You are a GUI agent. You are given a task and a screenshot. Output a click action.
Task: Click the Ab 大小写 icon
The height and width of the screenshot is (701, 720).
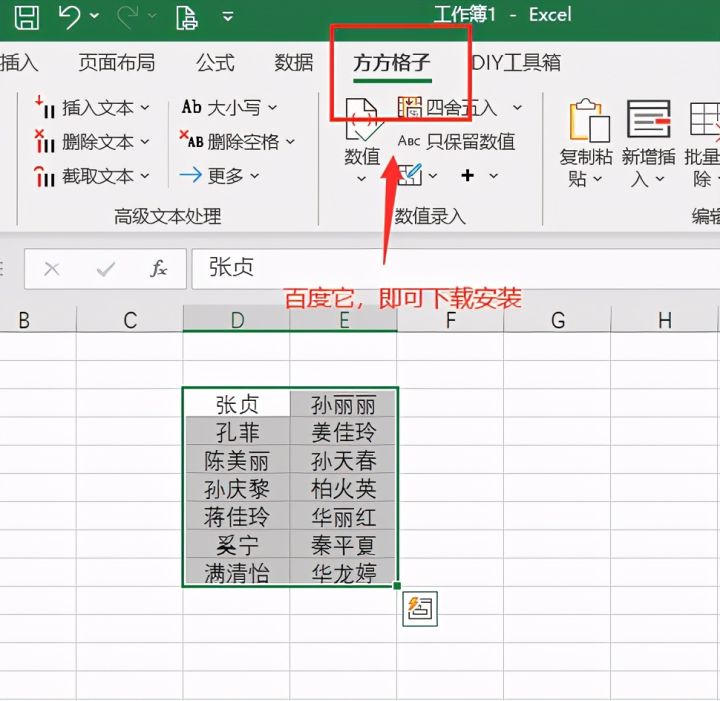pos(191,107)
